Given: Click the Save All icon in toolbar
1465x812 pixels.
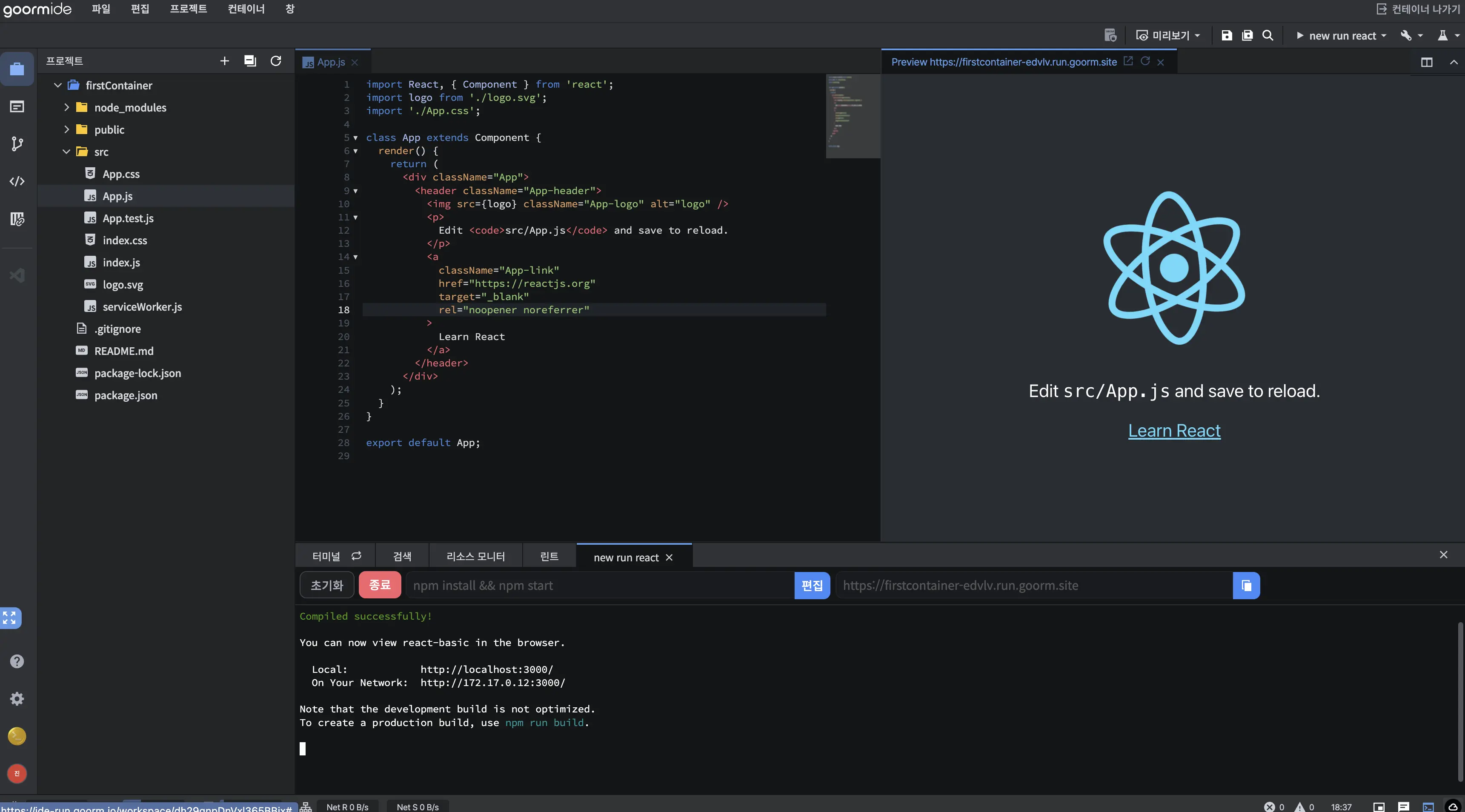Looking at the screenshot, I should [1247, 35].
